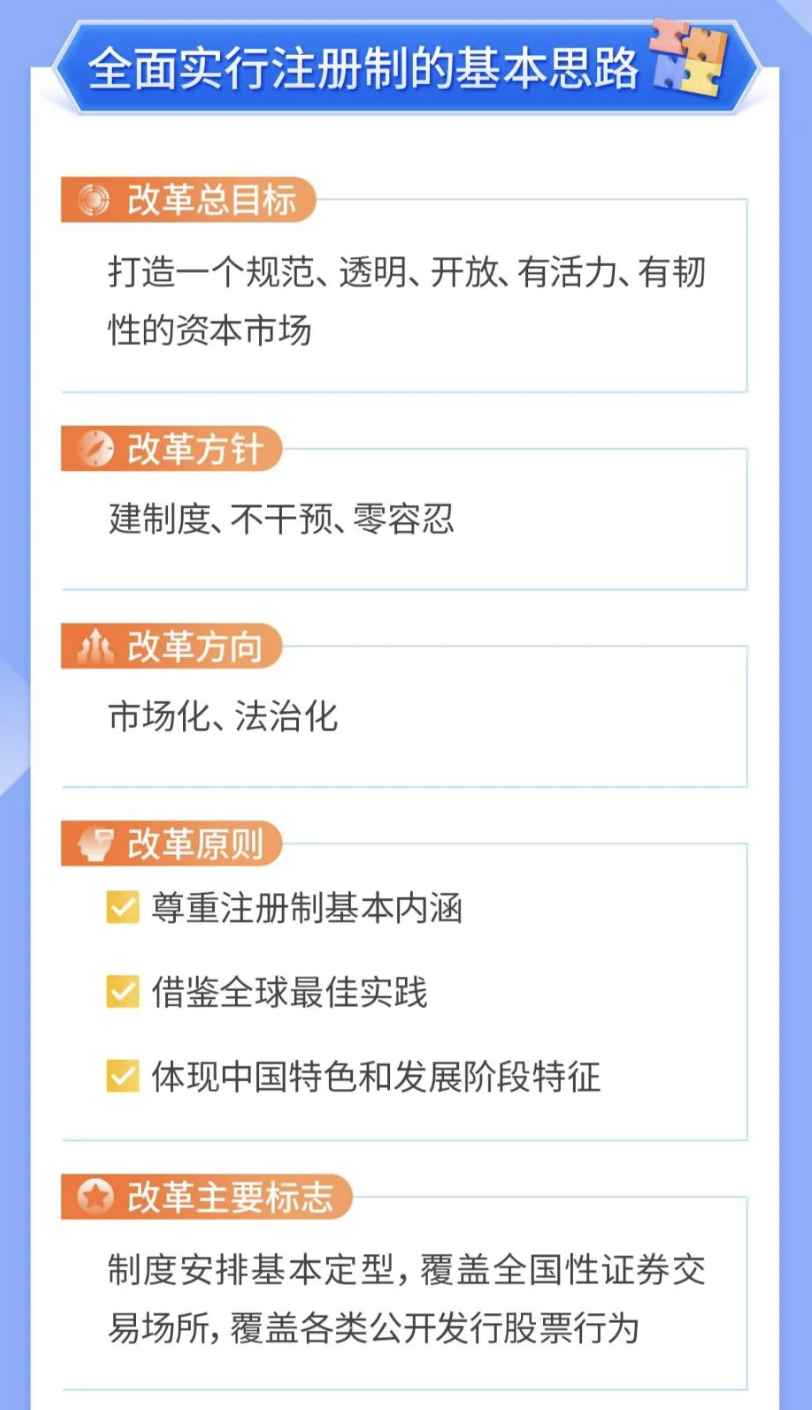Click the puzzle pieces icon in title banner
The width and height of the screenshot is (812, 1410).
[690, 59]
